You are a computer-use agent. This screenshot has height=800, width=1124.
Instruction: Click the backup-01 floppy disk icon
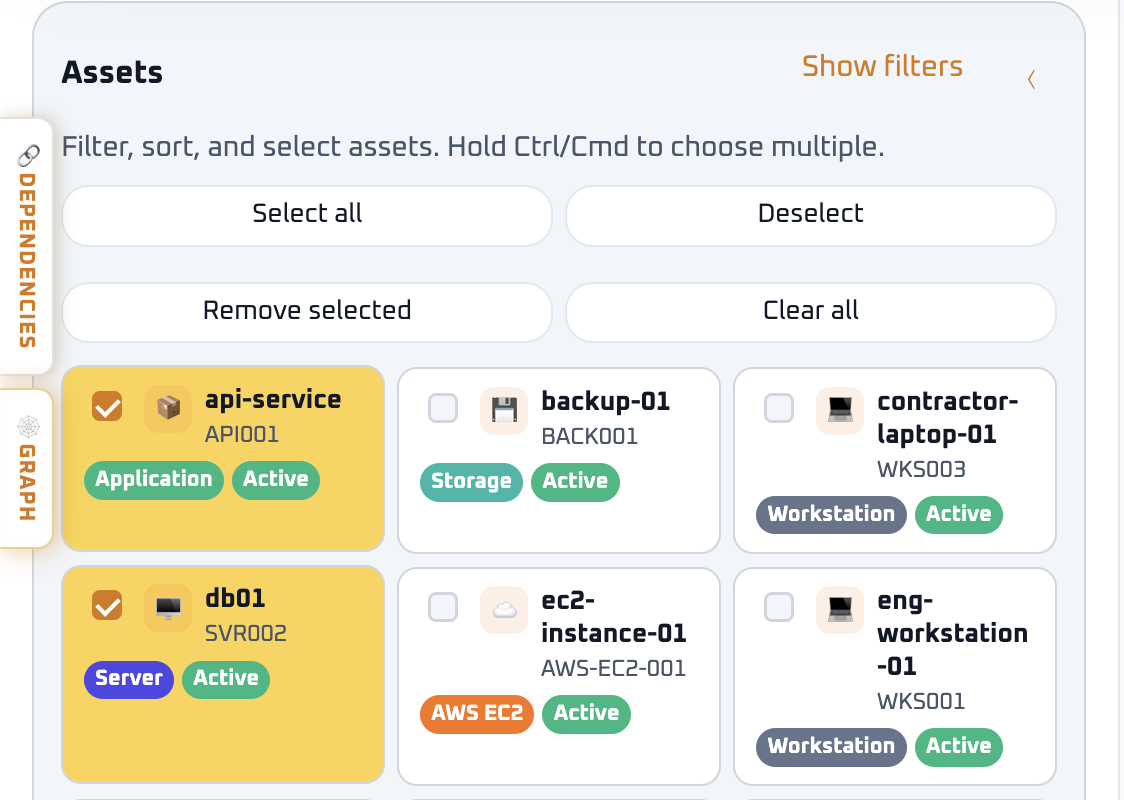pos(504,411)
